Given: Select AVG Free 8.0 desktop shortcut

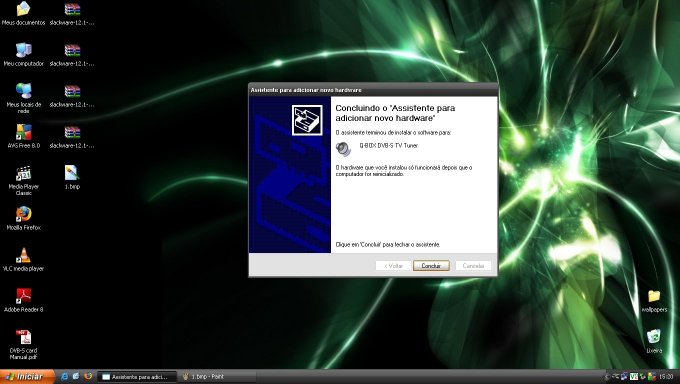Looking at the screenshot, I should click(23, 136).
